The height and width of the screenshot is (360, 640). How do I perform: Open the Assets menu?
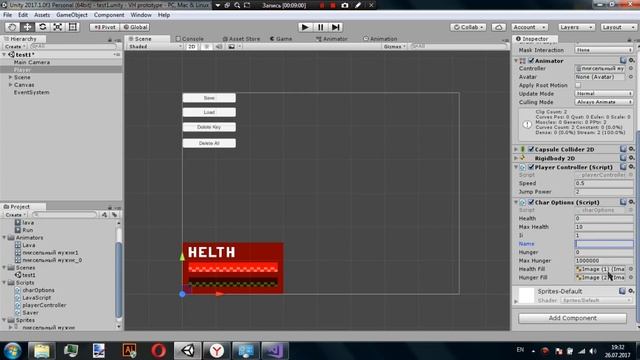42,15
